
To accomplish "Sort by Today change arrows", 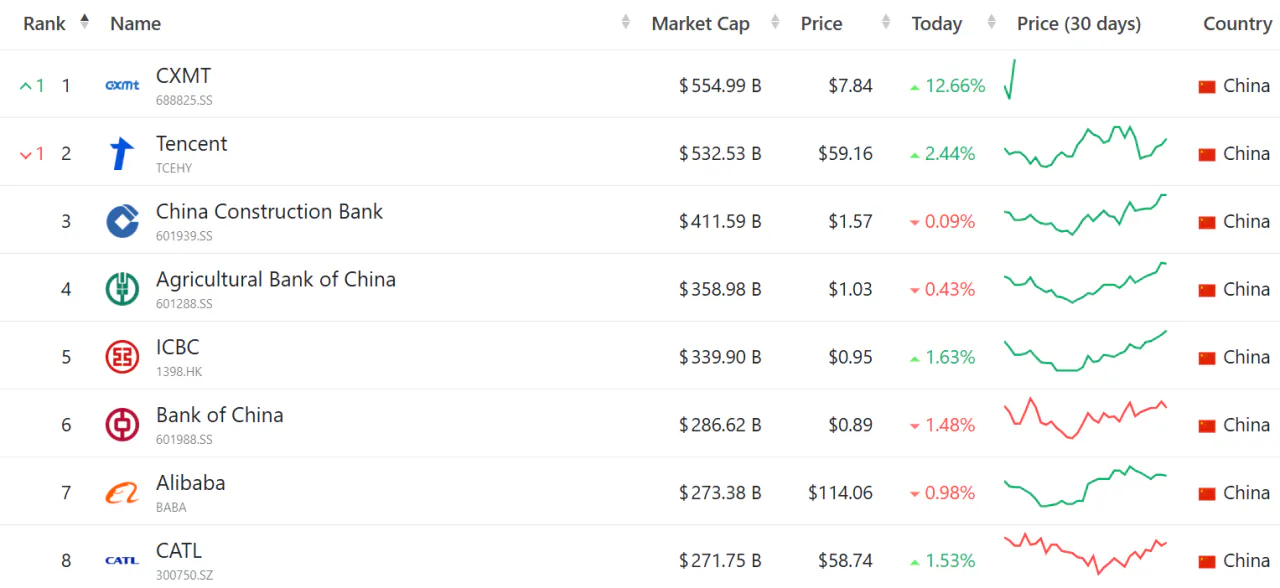I will coord(991,22).
